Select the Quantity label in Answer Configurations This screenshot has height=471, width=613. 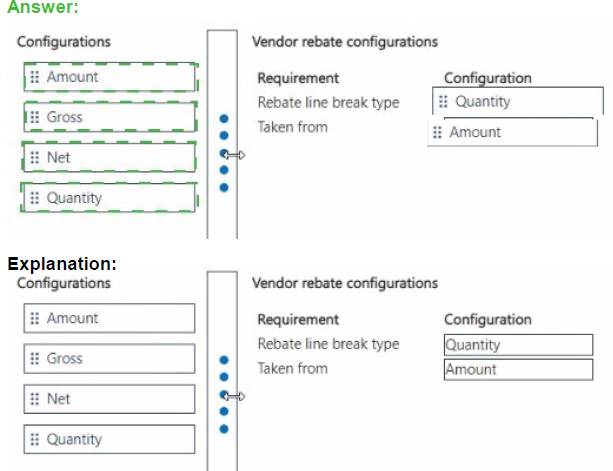tap(74, 198)
